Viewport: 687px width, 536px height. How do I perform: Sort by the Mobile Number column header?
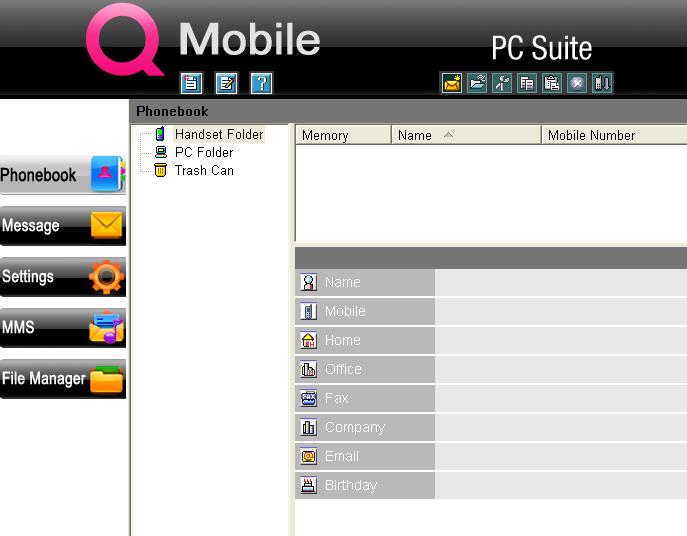[x=614, y=135]
